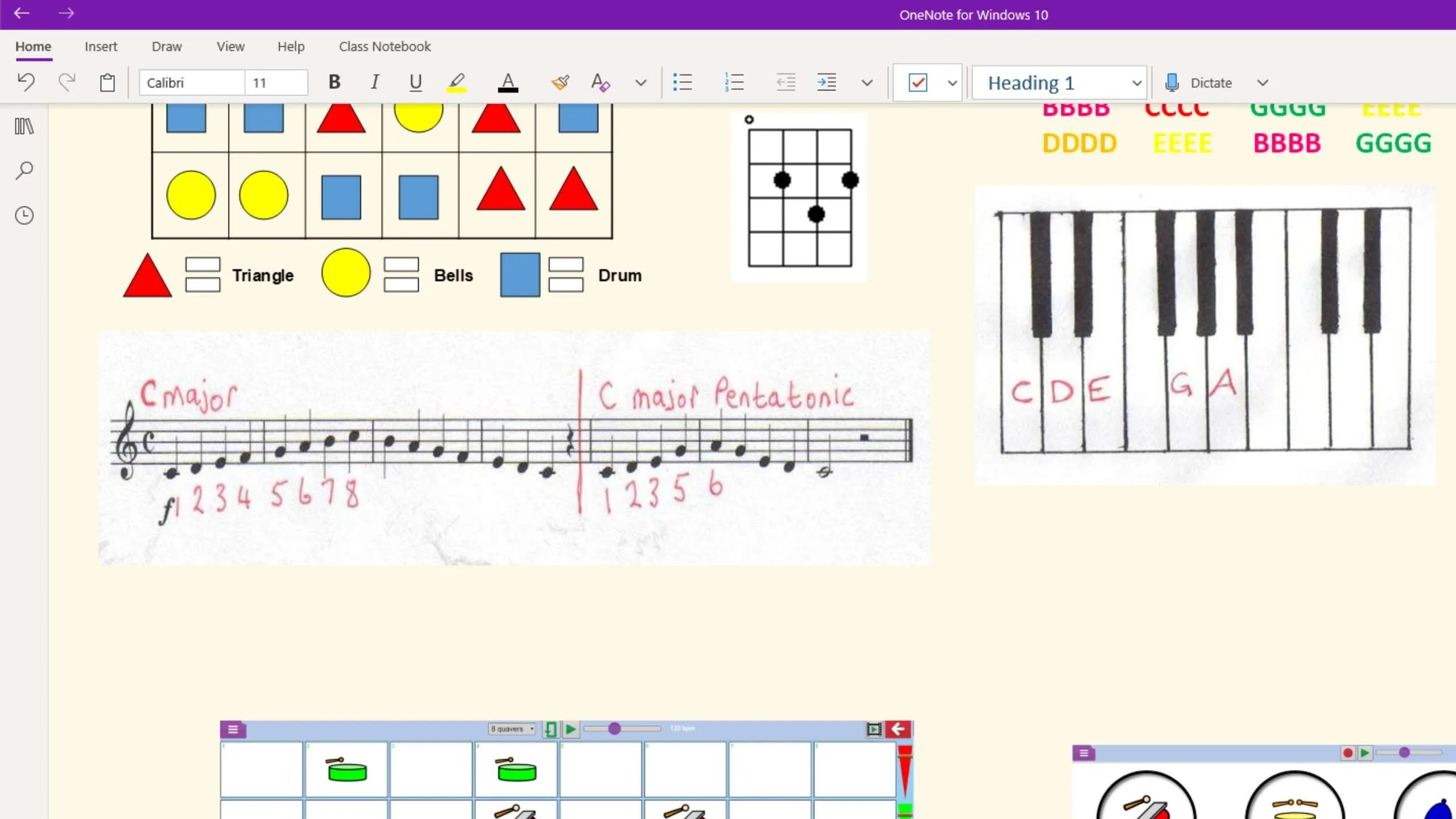Click the yellow circle legend shape
The image size is (1456, 819).
coord(346,272)
